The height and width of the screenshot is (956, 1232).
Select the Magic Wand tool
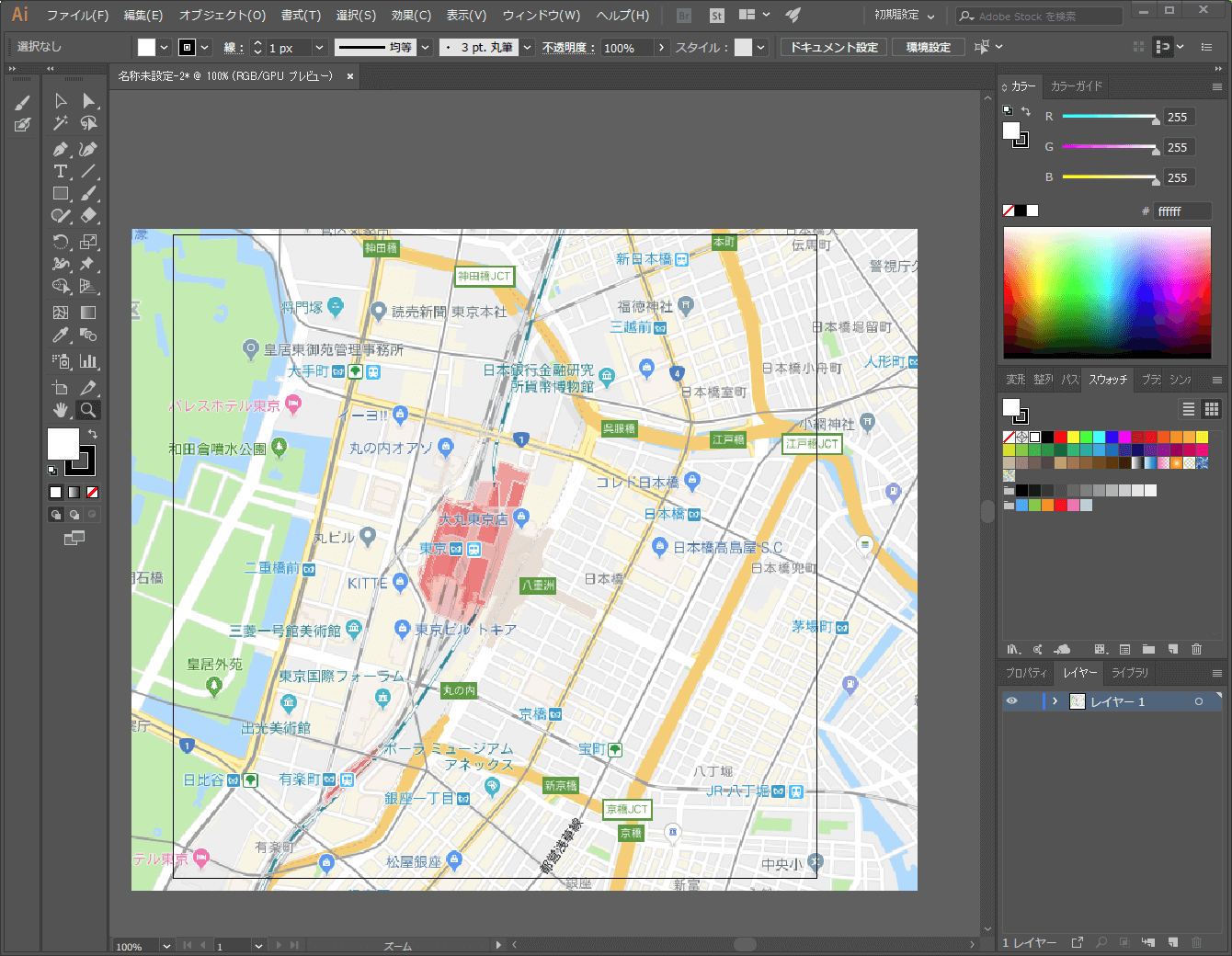click(60, 122)
